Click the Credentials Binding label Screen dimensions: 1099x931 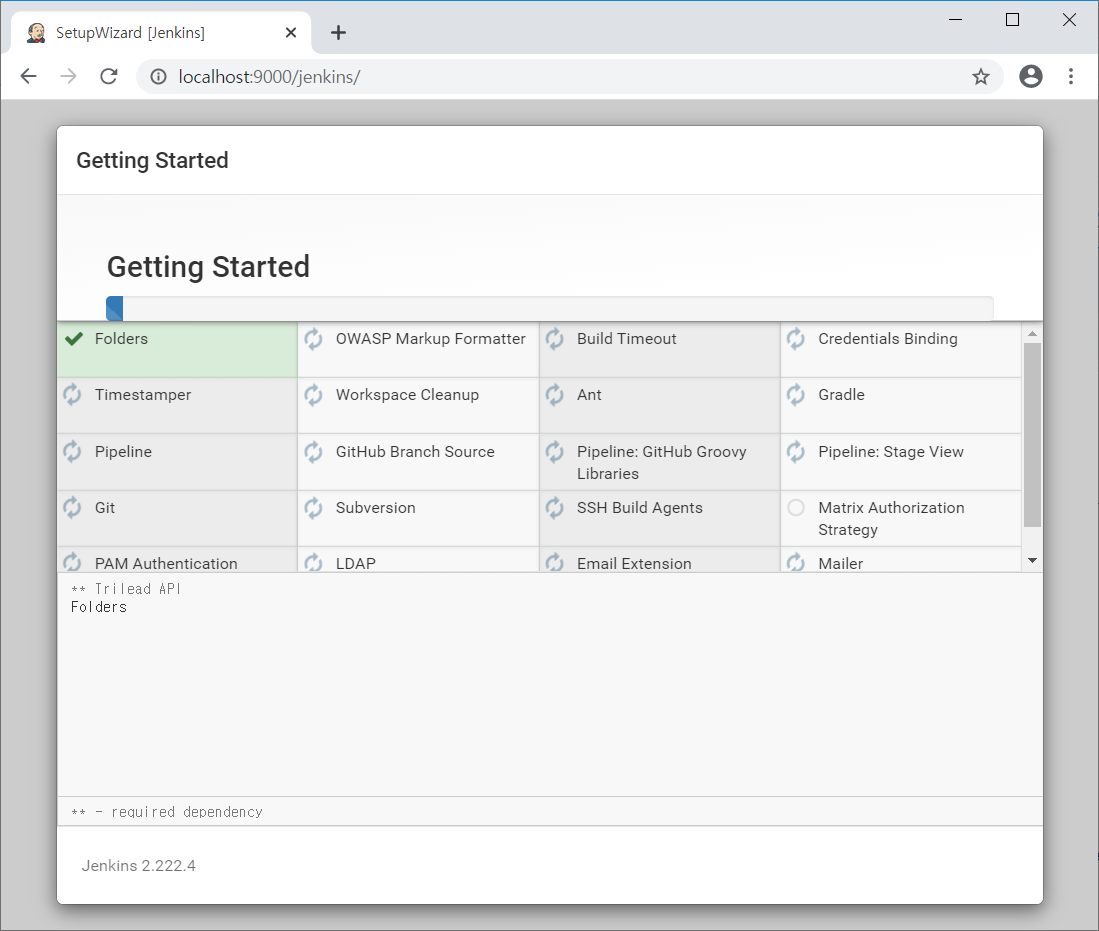pyautogui.click(x=887, y=339)
